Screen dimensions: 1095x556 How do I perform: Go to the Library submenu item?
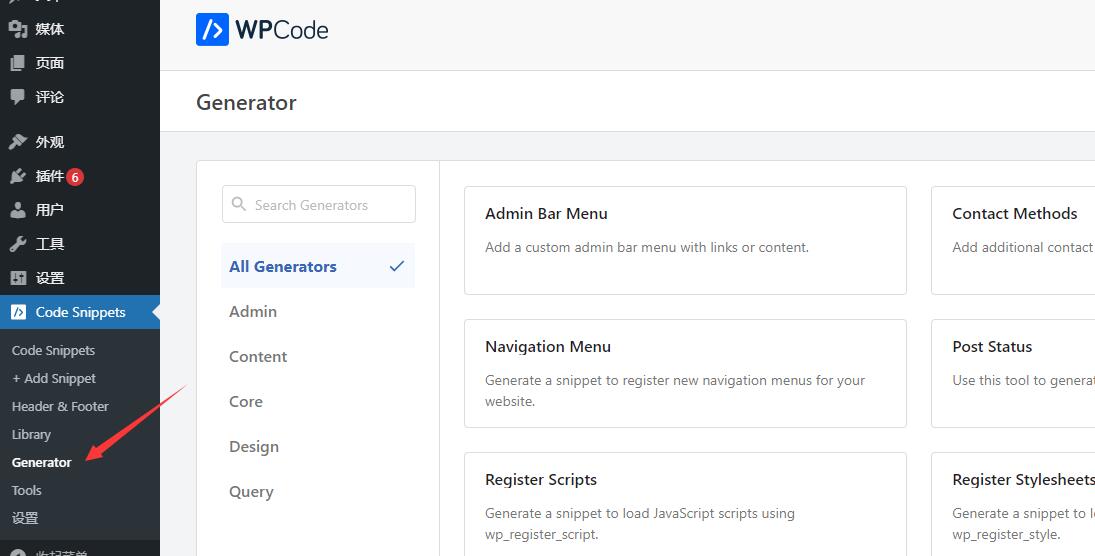pyautogui.click(x=31, y=434)
